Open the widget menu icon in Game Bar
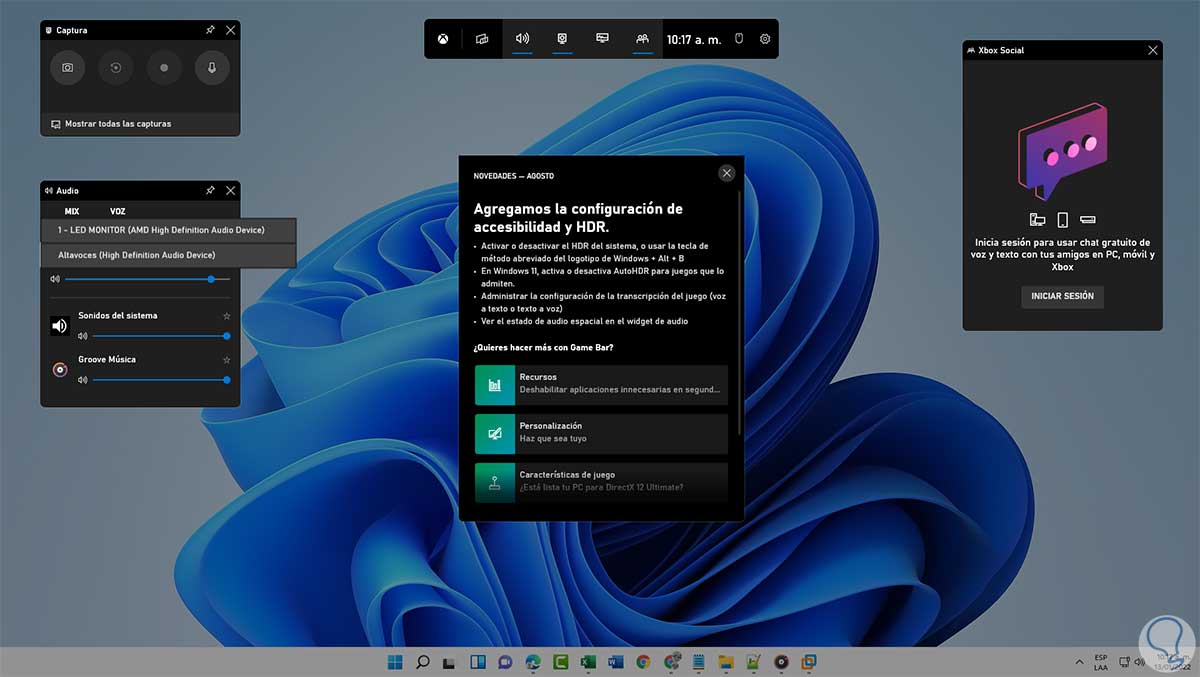Screen dimensions: 1200x677 coord(482,39)
